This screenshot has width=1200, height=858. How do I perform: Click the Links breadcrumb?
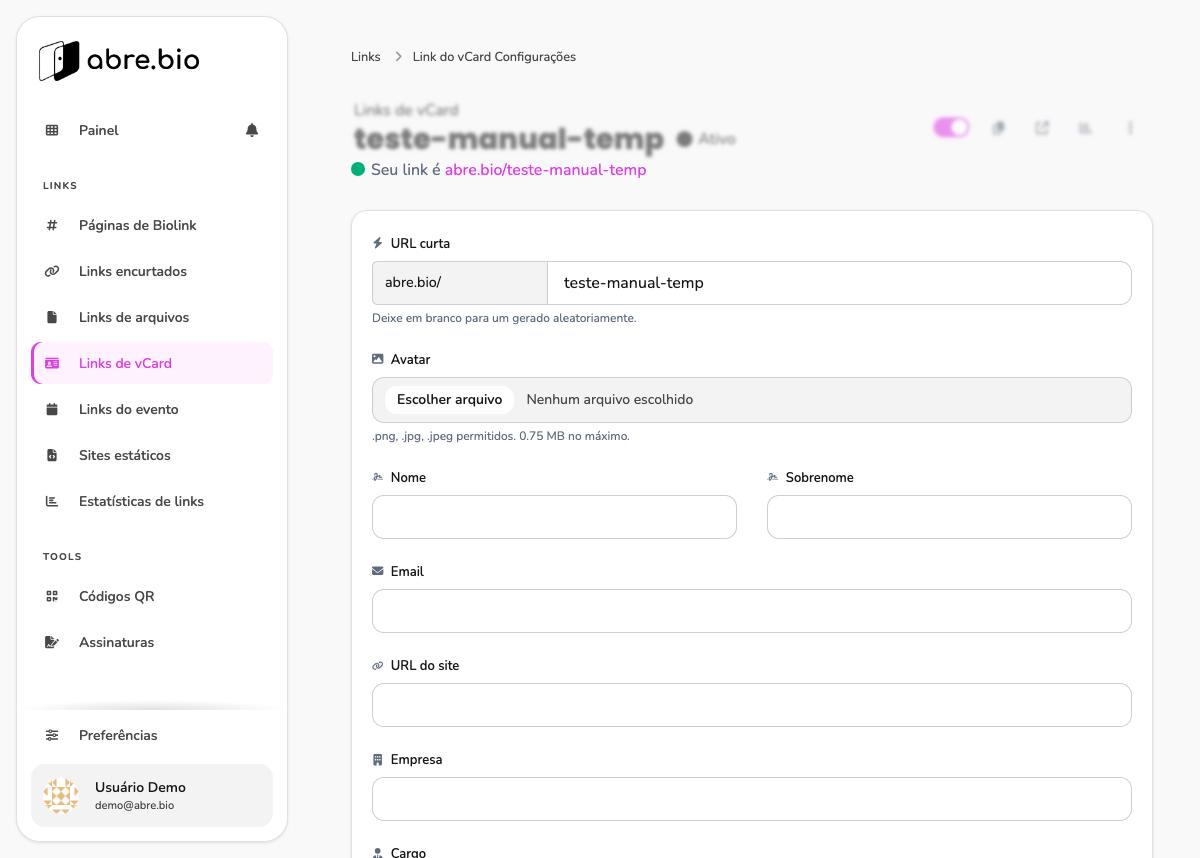click(x=366, y=57)
